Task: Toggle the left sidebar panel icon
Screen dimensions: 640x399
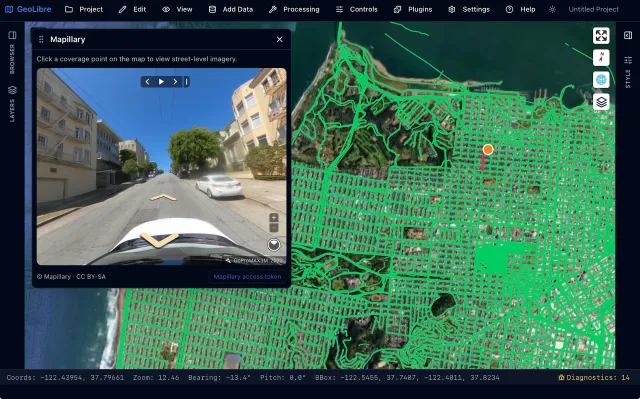Action: coord(12,35)
